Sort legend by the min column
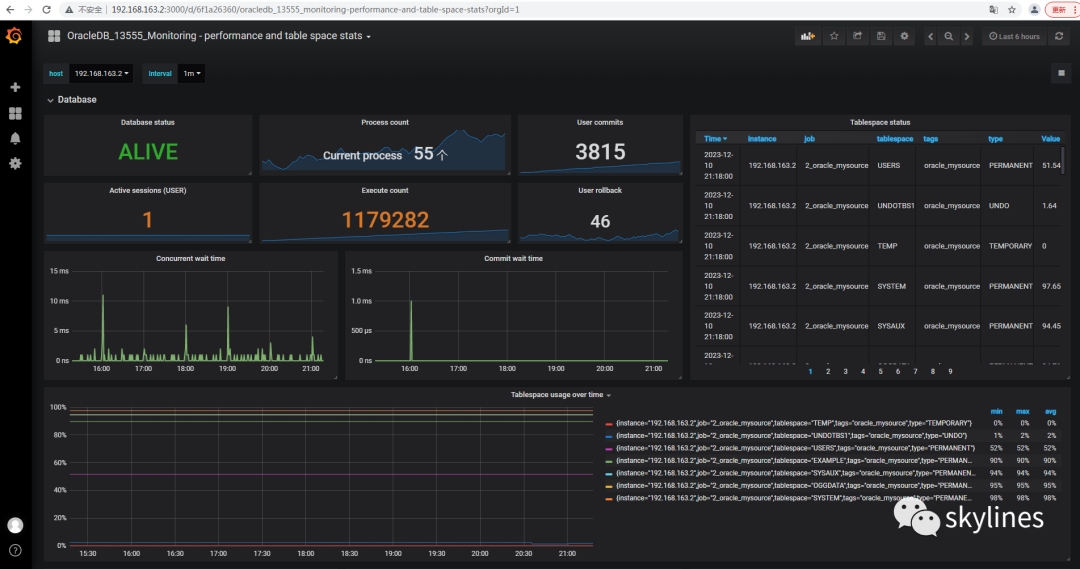 click(x=997, y=411)
